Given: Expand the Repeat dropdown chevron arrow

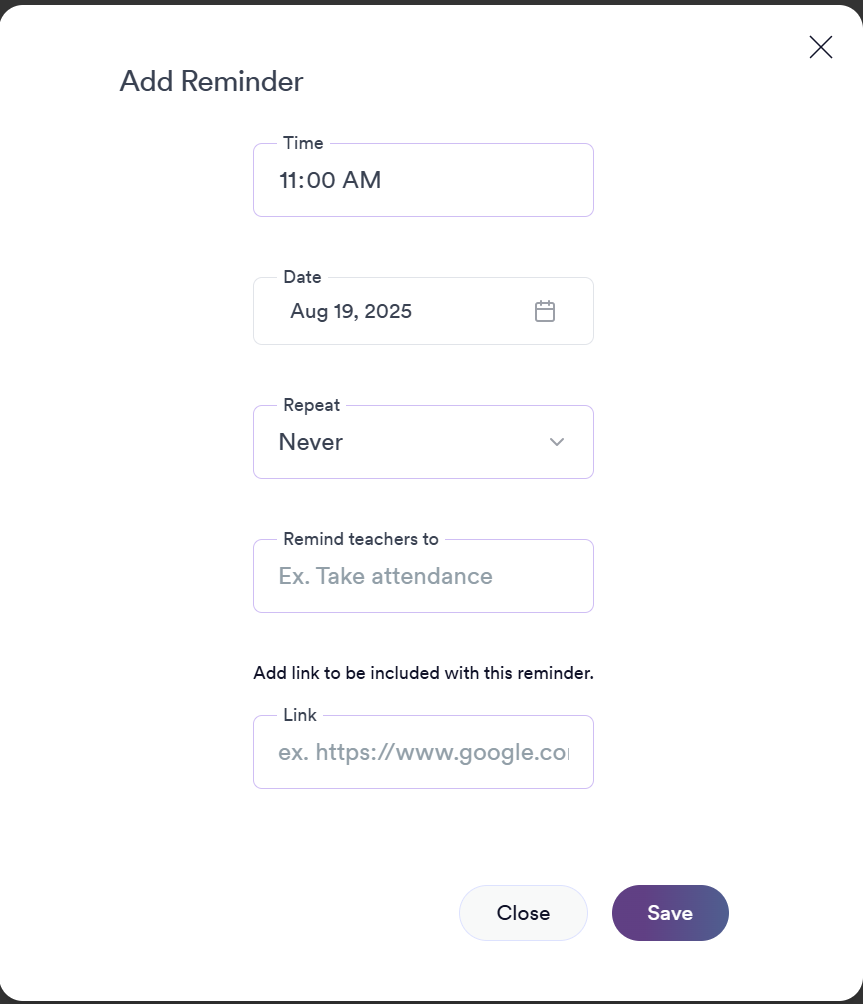Looking at the screenshot, I should pos(557,442).
